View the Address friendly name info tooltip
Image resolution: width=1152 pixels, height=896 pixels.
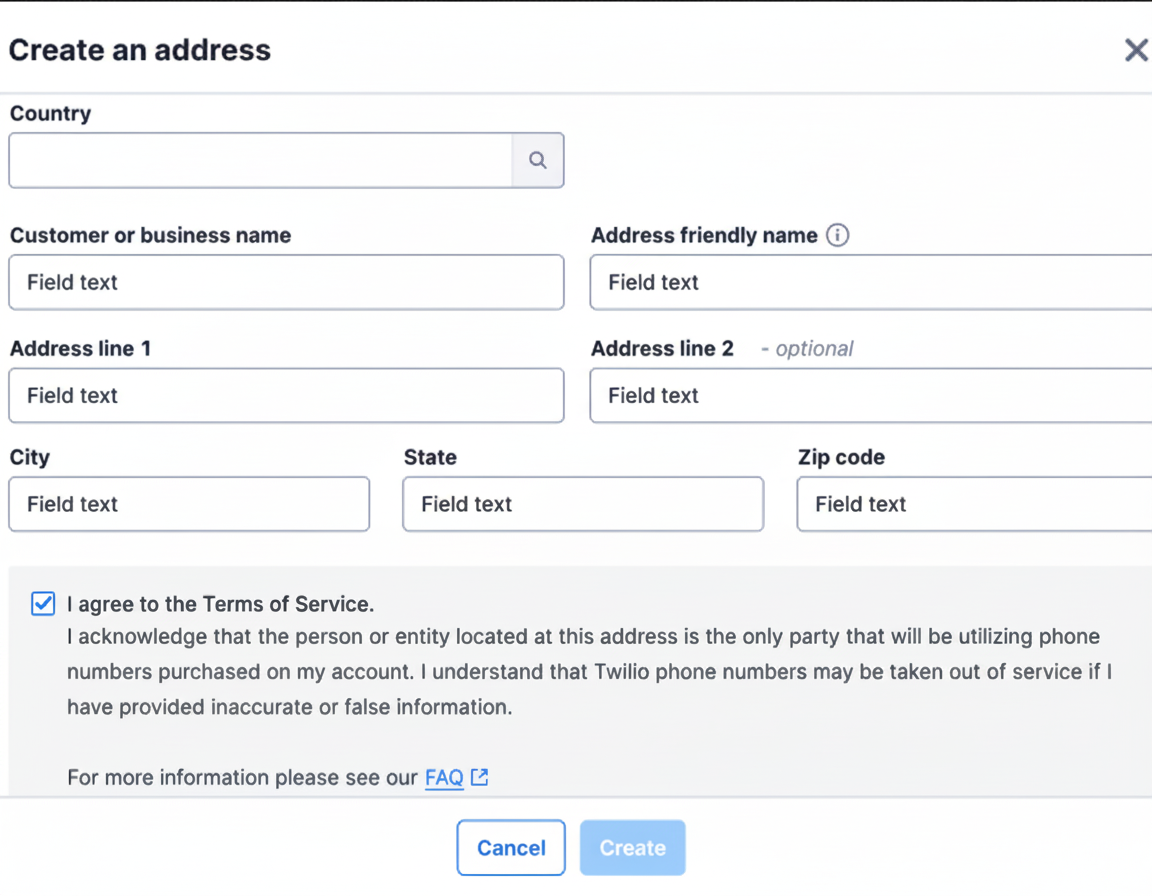click(838, 235)
